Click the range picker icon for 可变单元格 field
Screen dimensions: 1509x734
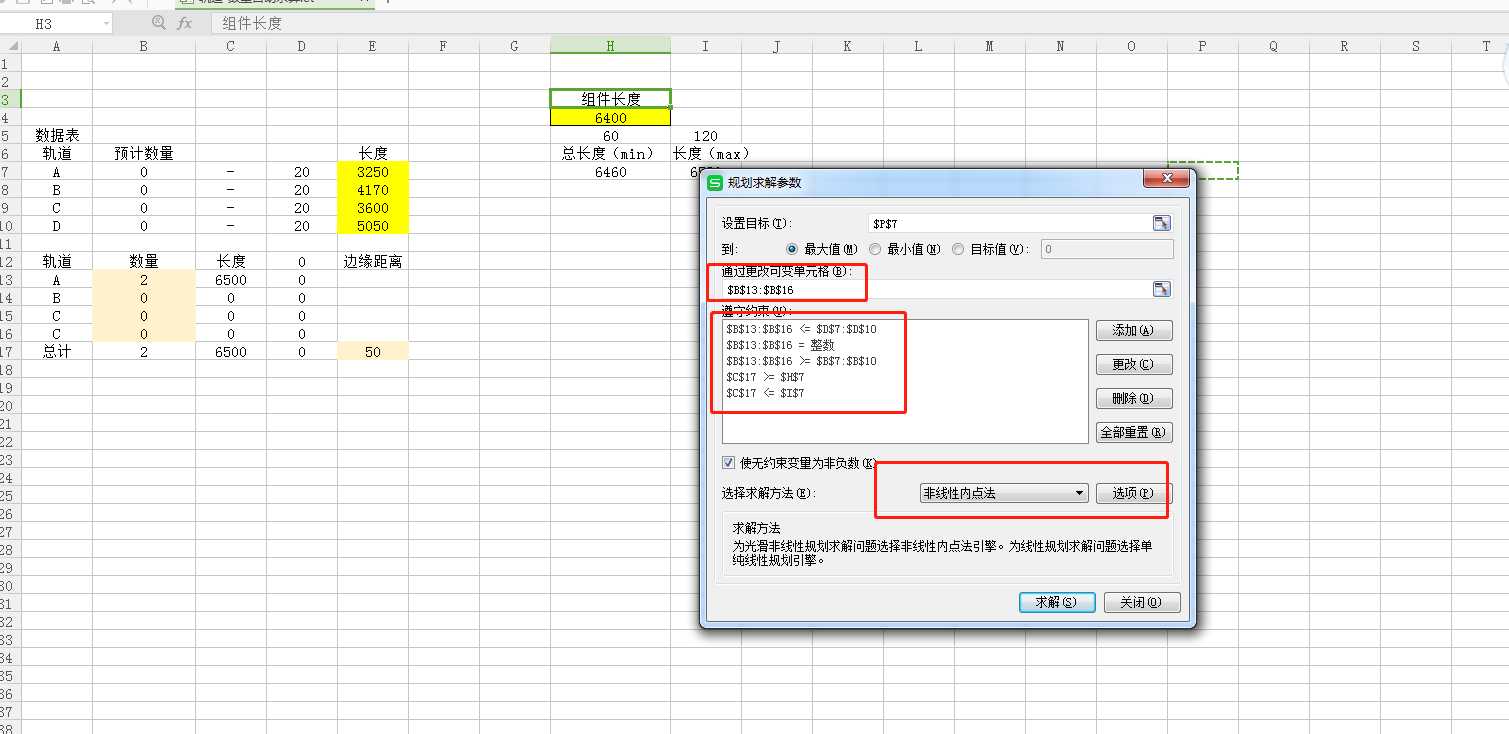point(1161,289)
